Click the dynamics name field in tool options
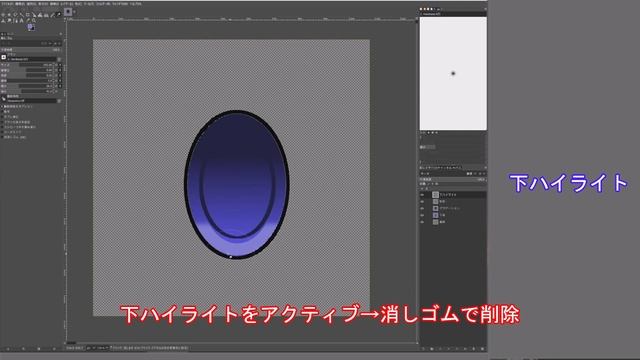The width and height of the screenshot is (640, 360). (x=32, y=101)
